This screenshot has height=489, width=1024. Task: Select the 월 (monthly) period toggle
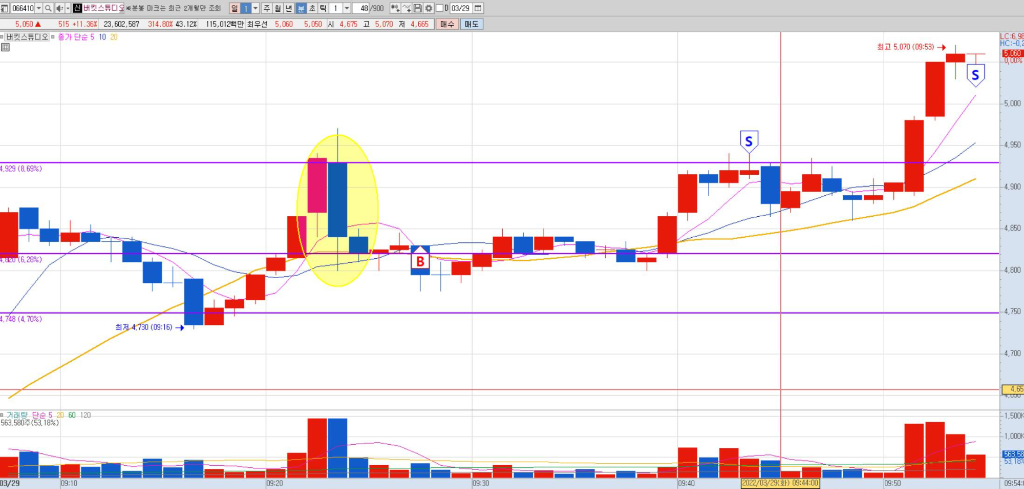278,8
